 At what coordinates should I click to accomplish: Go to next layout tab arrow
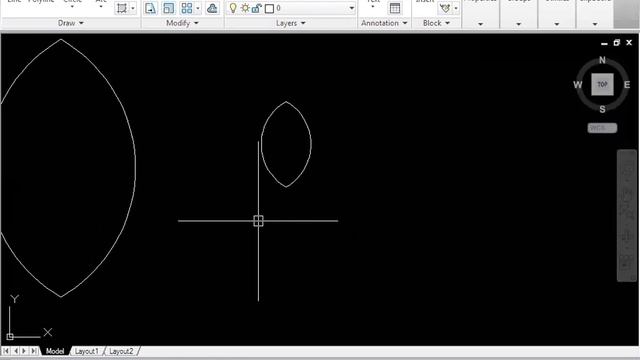(24, 351)
